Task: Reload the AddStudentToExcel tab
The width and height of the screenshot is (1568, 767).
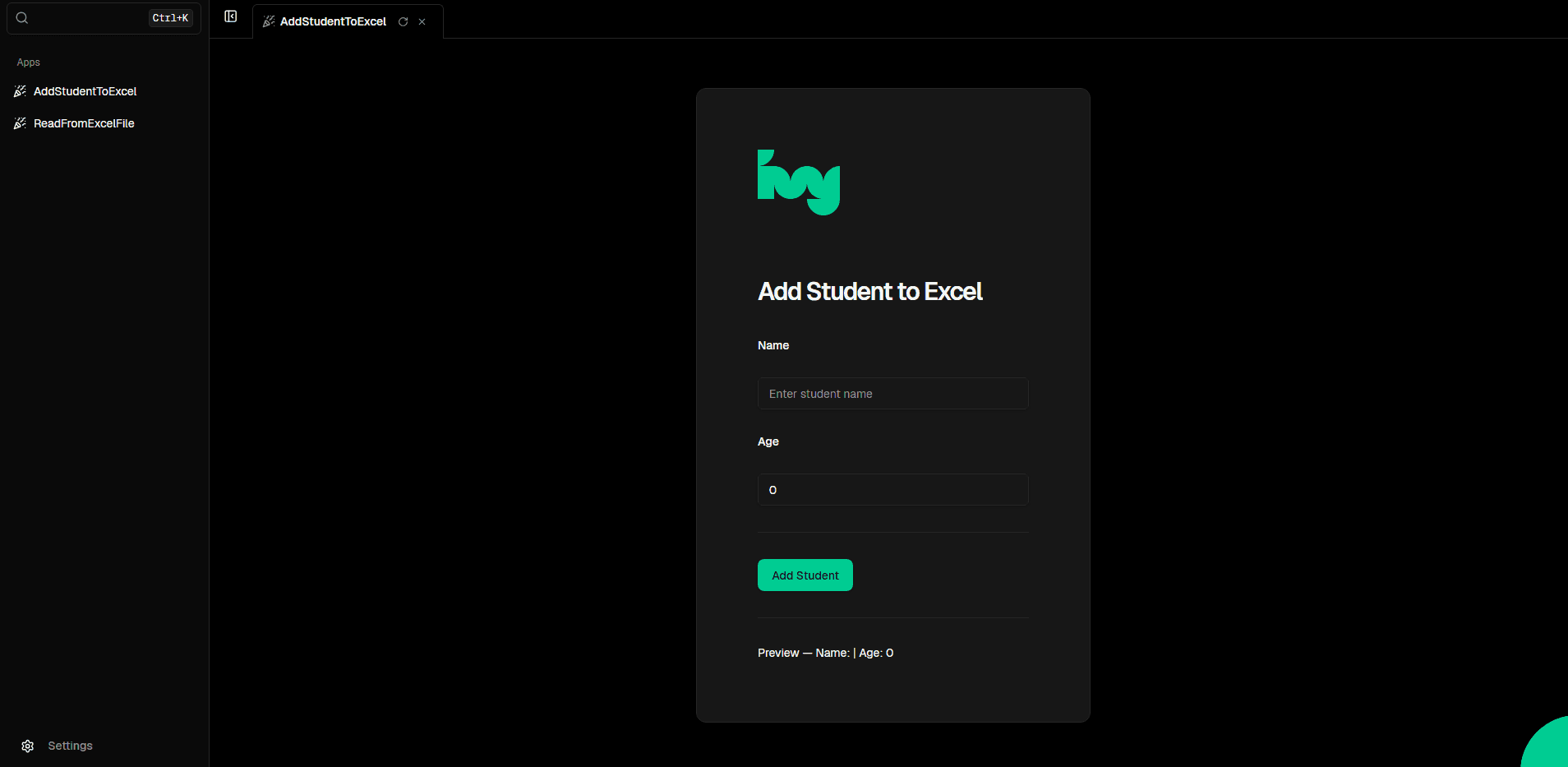Action: pos(403,22)
